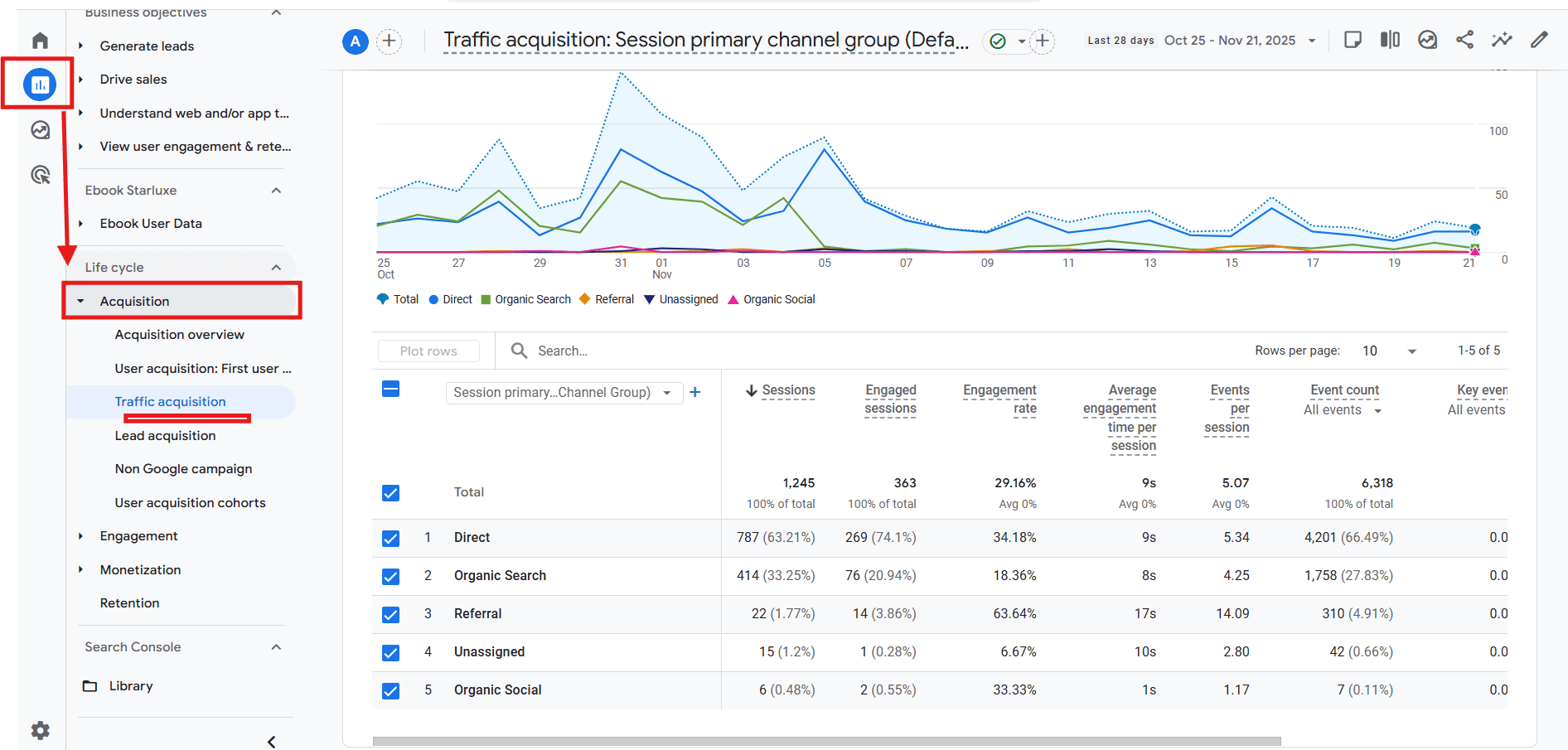Screen dimensions: 1568x750
Task: Go to Lead acquisition report
Action: pos(165,435)
